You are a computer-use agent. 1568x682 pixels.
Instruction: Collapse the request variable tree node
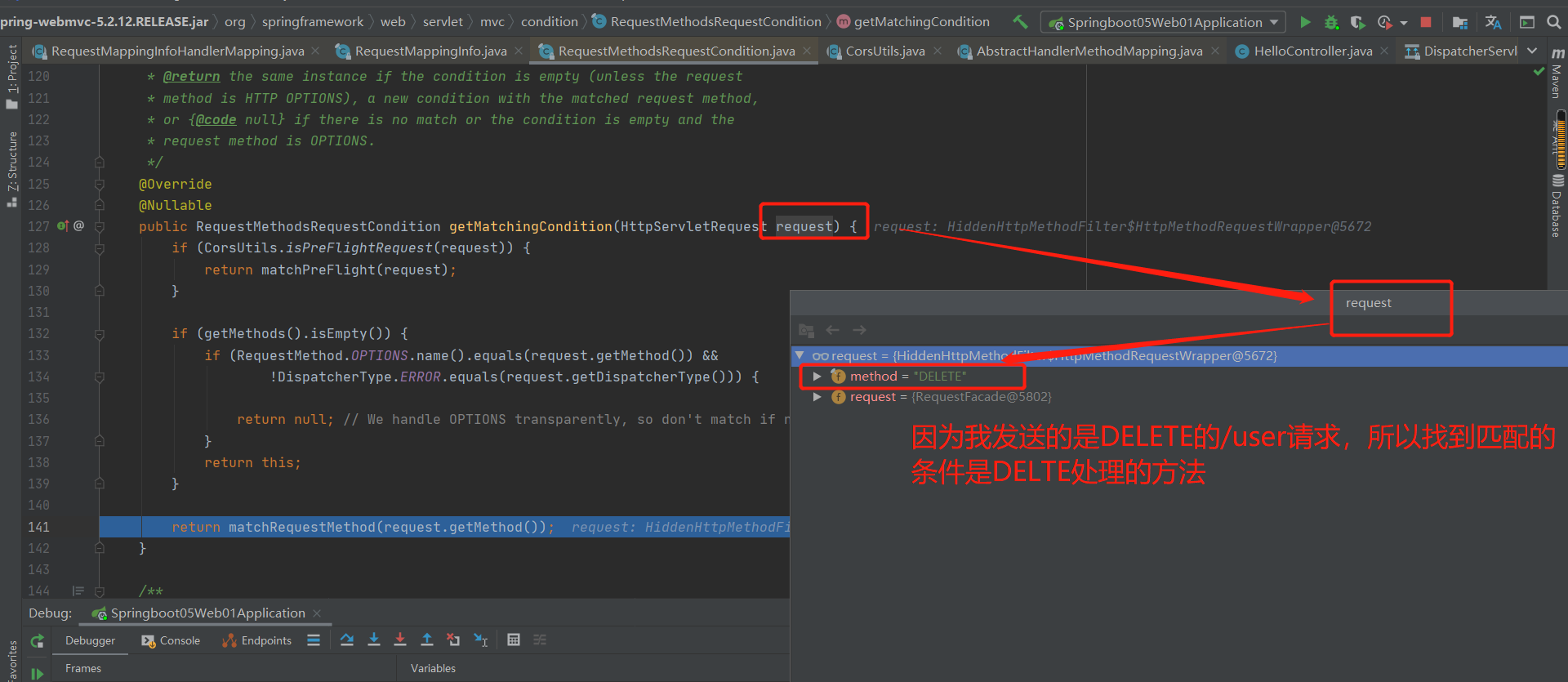pyautogui.click(x=800, y=355)
